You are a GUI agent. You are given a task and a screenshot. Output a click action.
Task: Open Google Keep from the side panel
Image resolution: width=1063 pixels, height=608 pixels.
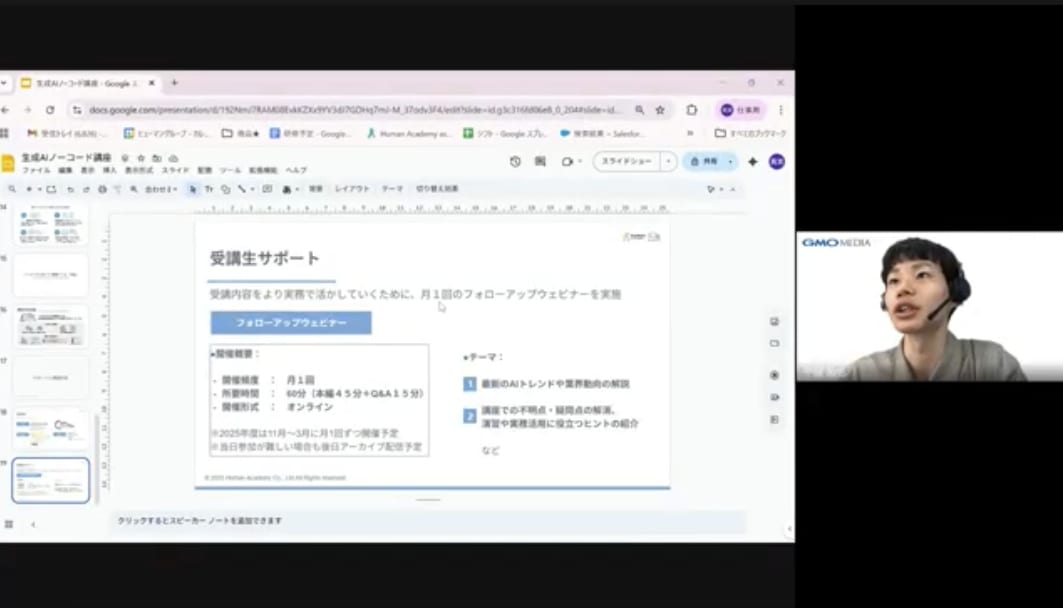pyautogui.click(x=772, y=343)
